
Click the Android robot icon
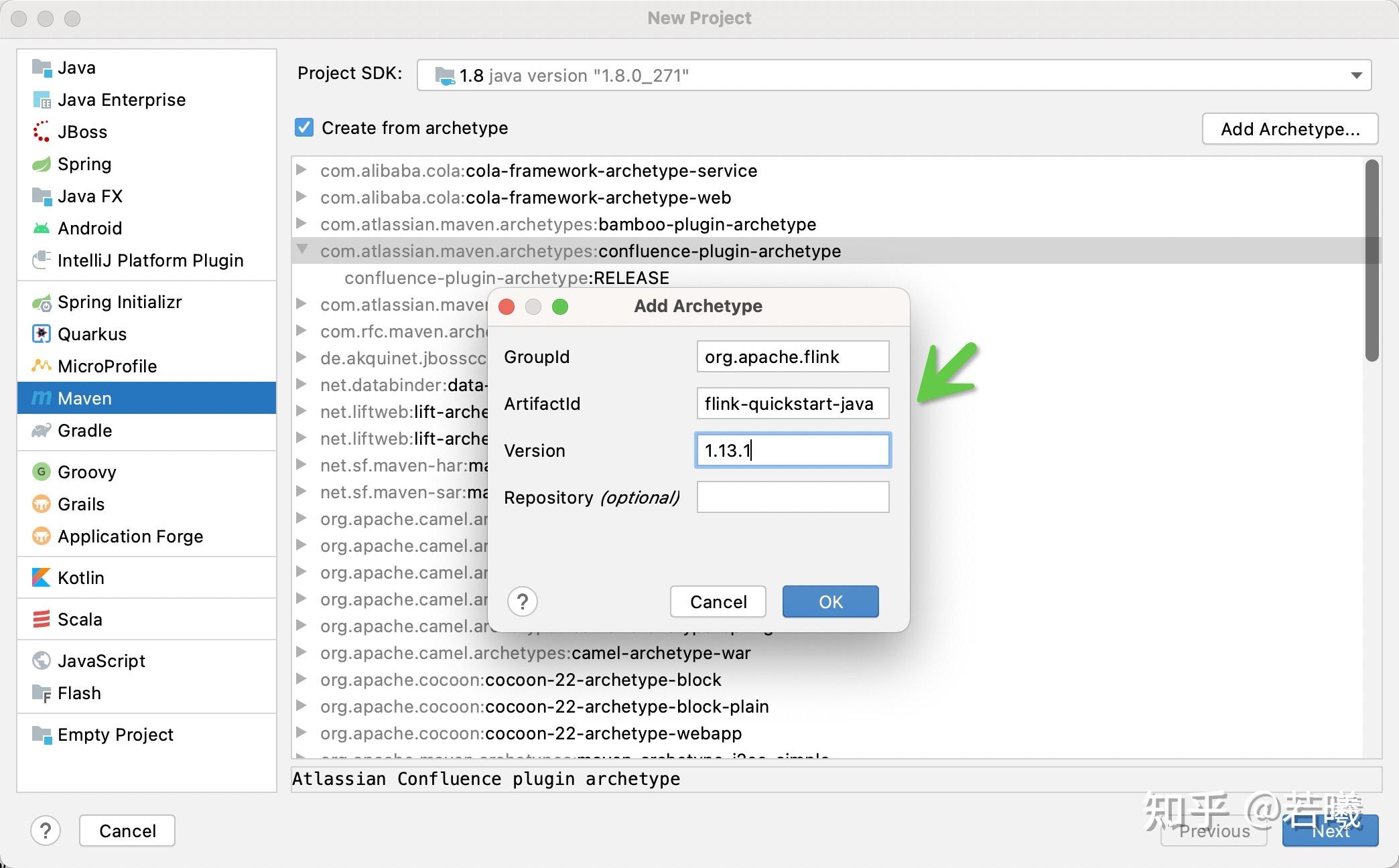click(x=42, y=228)
